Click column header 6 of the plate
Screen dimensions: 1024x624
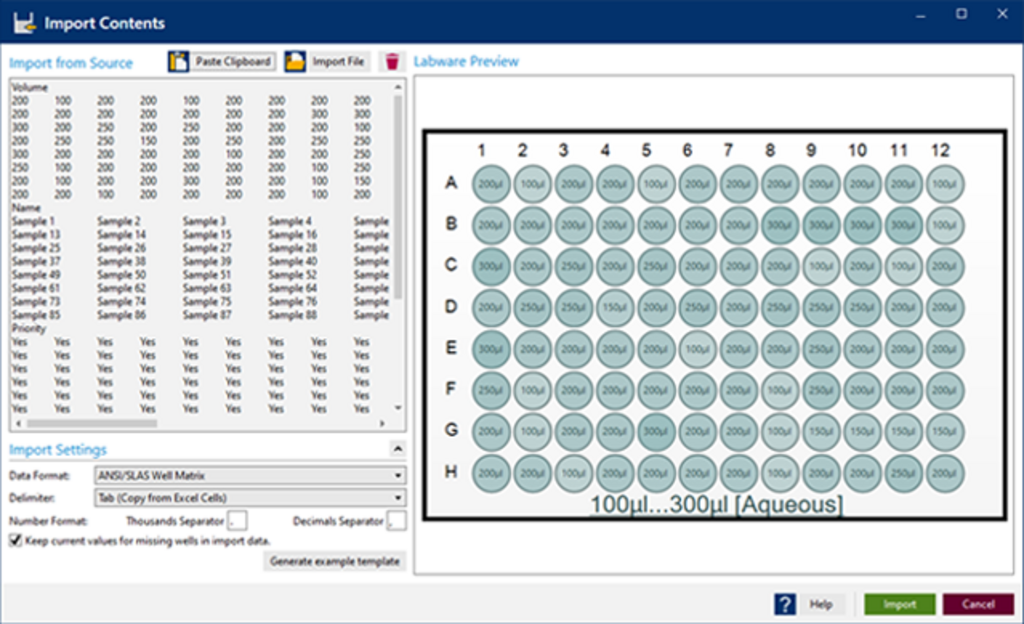[687, 150]
